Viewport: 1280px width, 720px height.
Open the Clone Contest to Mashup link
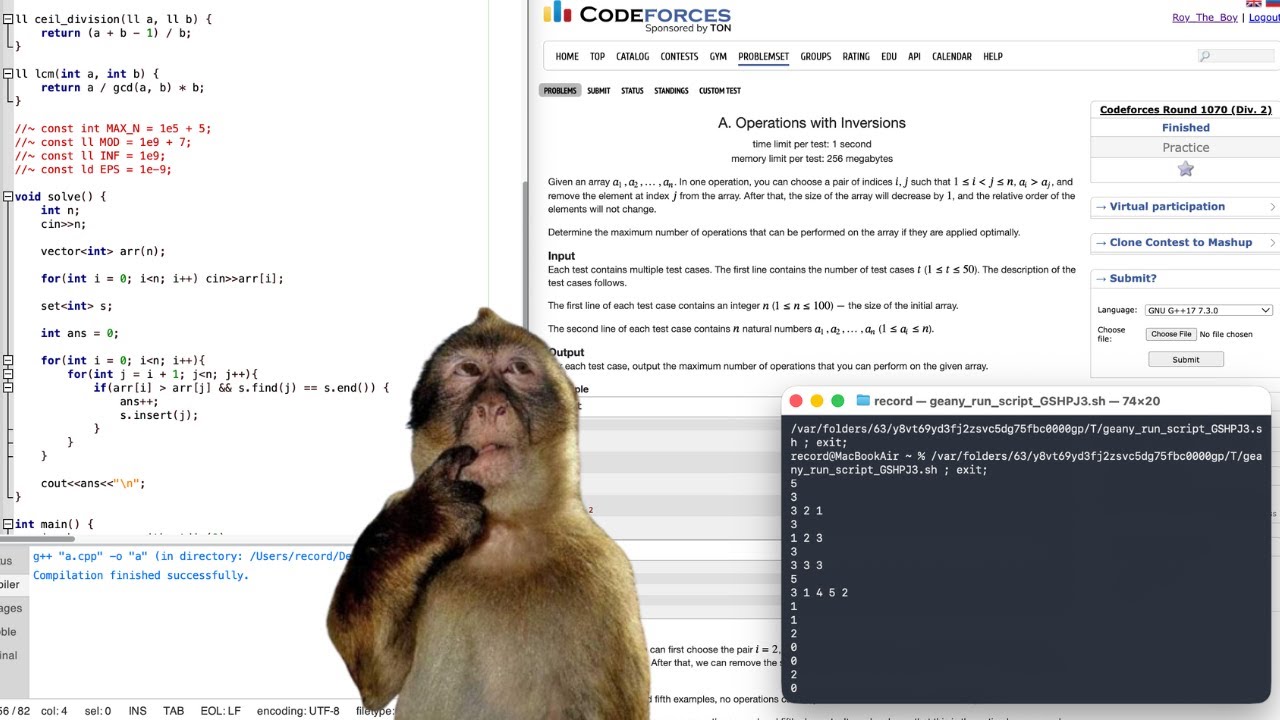click(1181, 243)
